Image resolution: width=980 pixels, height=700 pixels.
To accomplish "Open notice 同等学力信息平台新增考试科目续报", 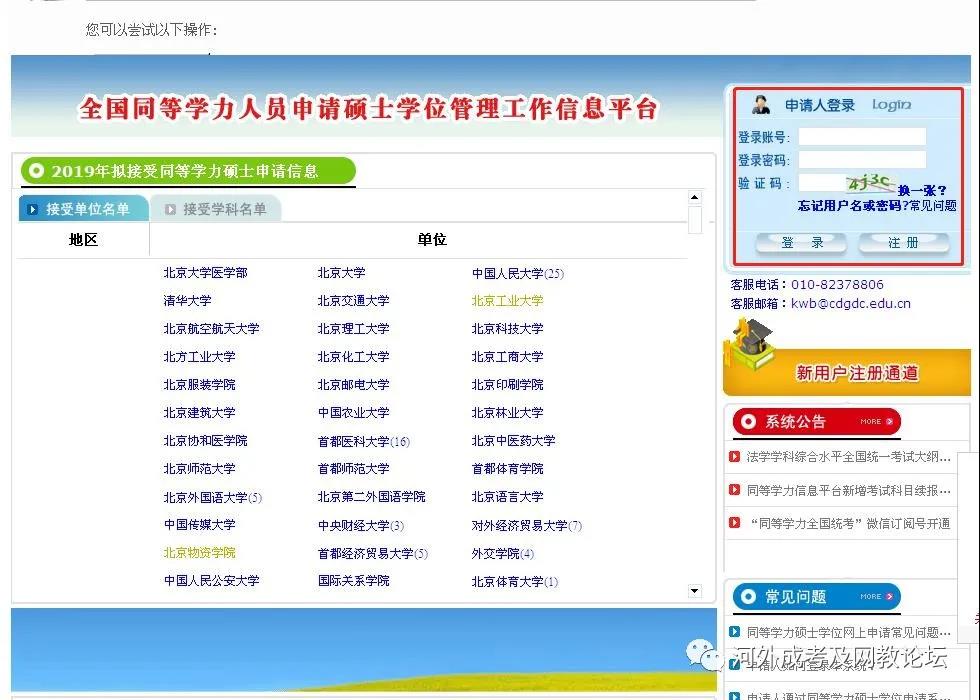I will coord(849,490).
